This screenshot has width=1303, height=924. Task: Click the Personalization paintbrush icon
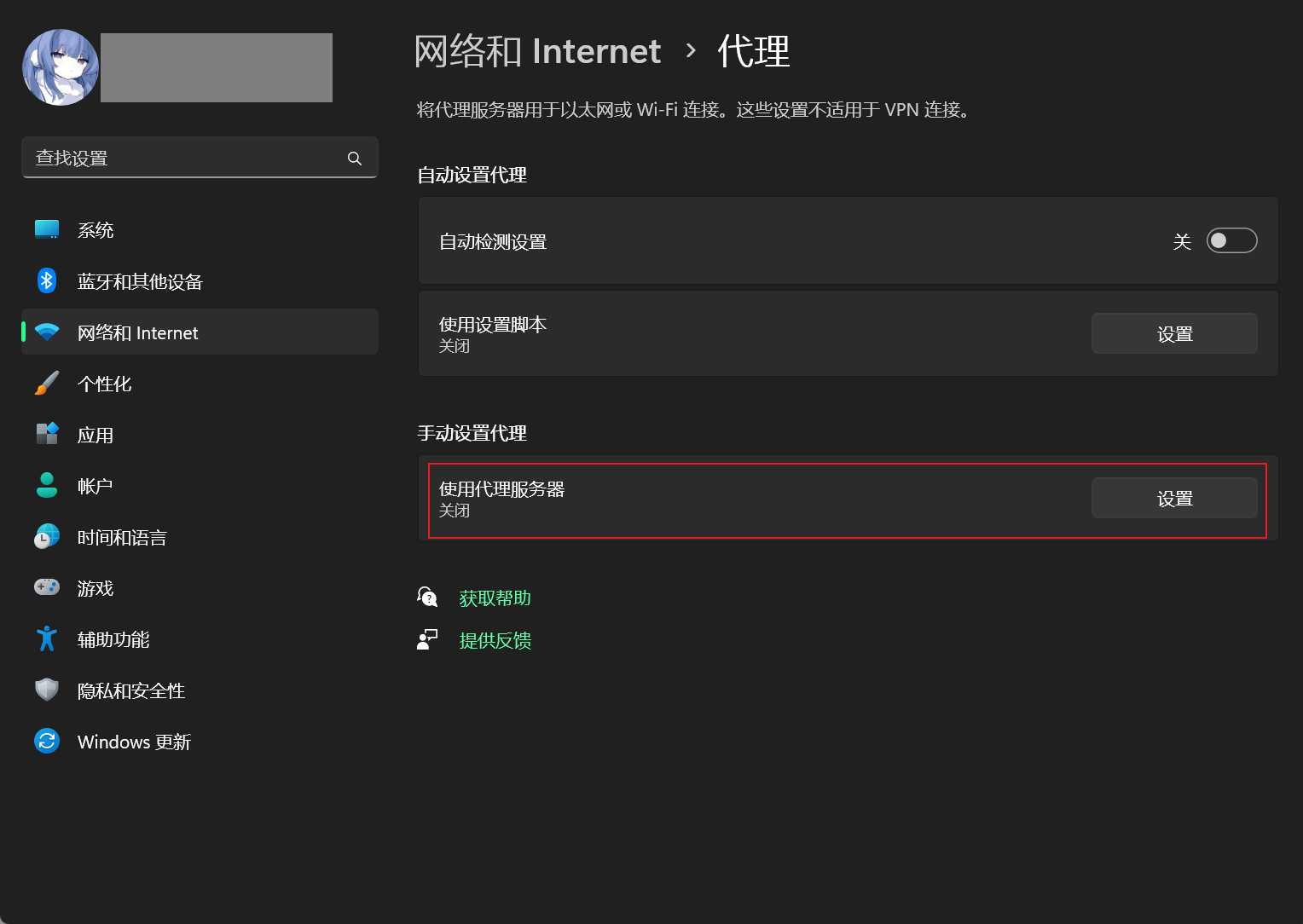(x=47, y=384)
